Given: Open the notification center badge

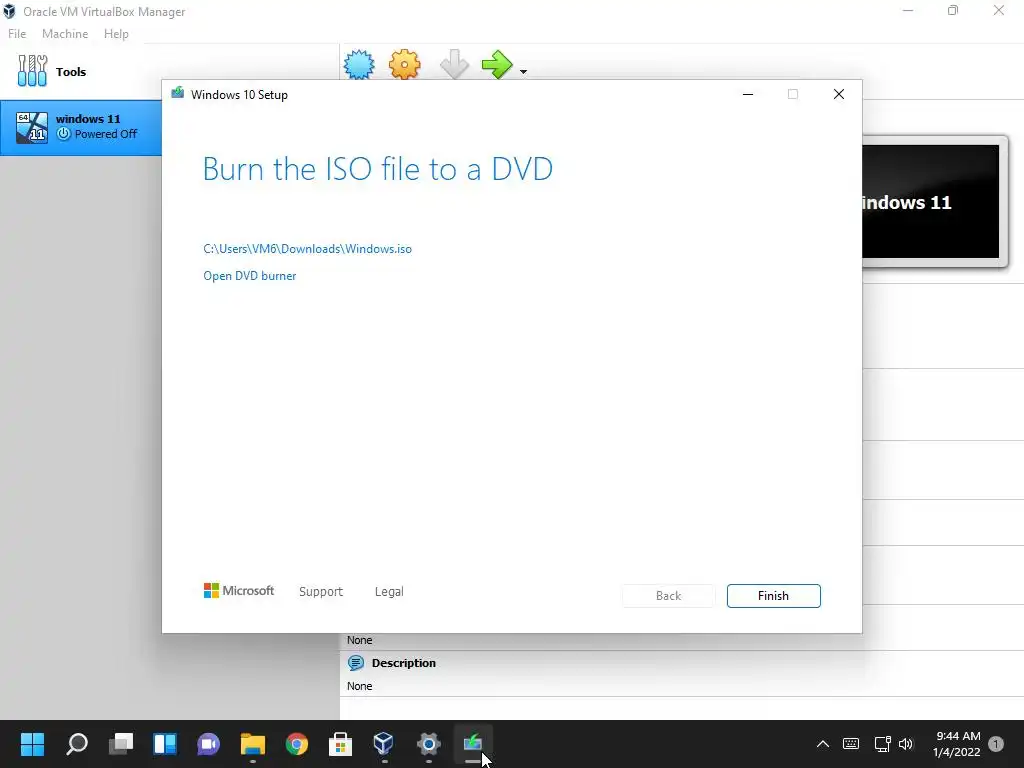Looking at the screenshot, I should tap(996, 744).
